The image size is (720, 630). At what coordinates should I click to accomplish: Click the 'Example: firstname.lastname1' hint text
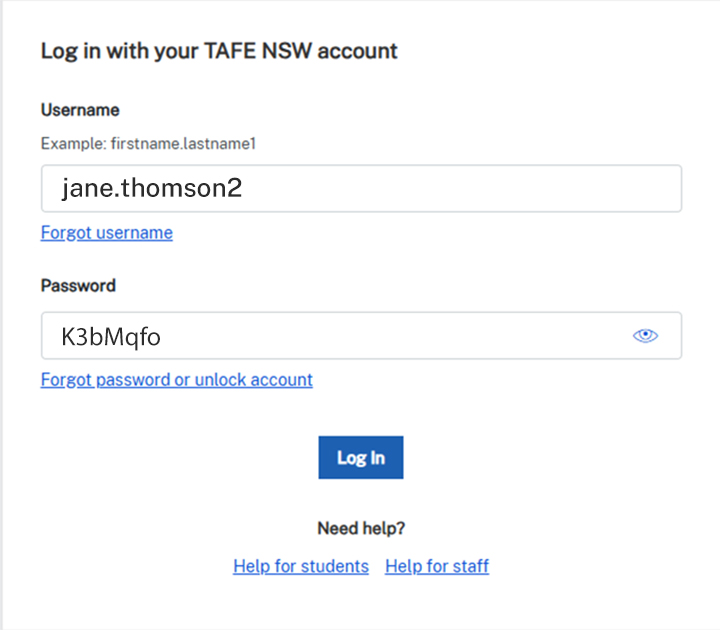pyautogui.click(x=148, y=144)
